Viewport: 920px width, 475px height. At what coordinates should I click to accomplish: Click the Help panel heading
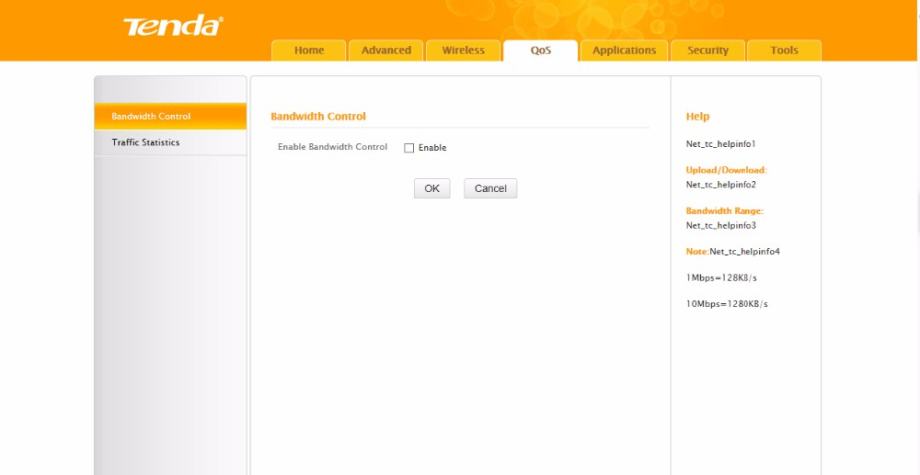click(697, 117)
